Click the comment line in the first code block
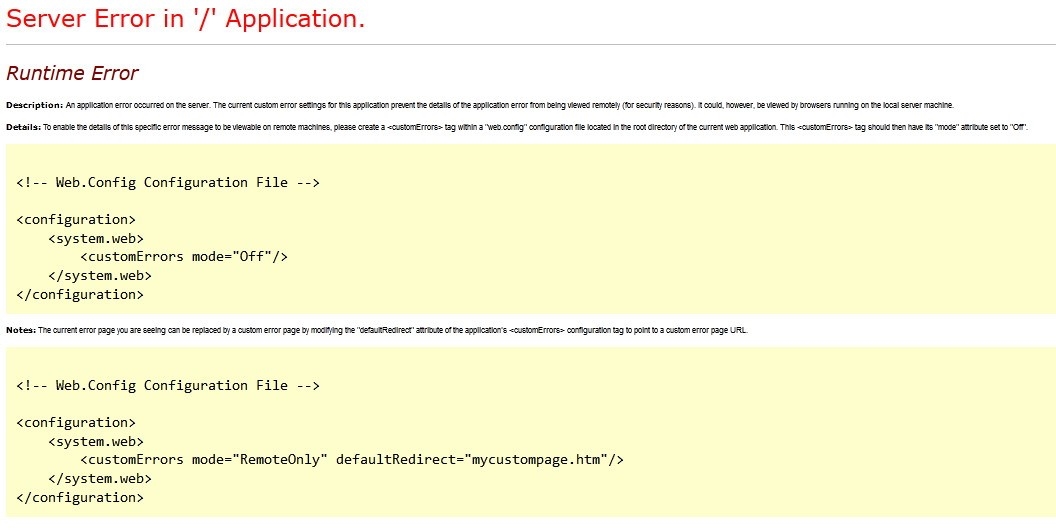Image resolution: width=1056 pixels, height=530 pixels. (x=168, y=182)
